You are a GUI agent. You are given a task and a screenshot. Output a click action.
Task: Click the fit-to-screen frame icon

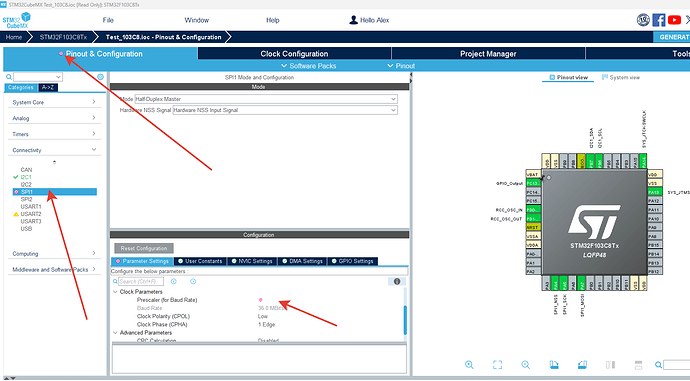tap(497, 365)
